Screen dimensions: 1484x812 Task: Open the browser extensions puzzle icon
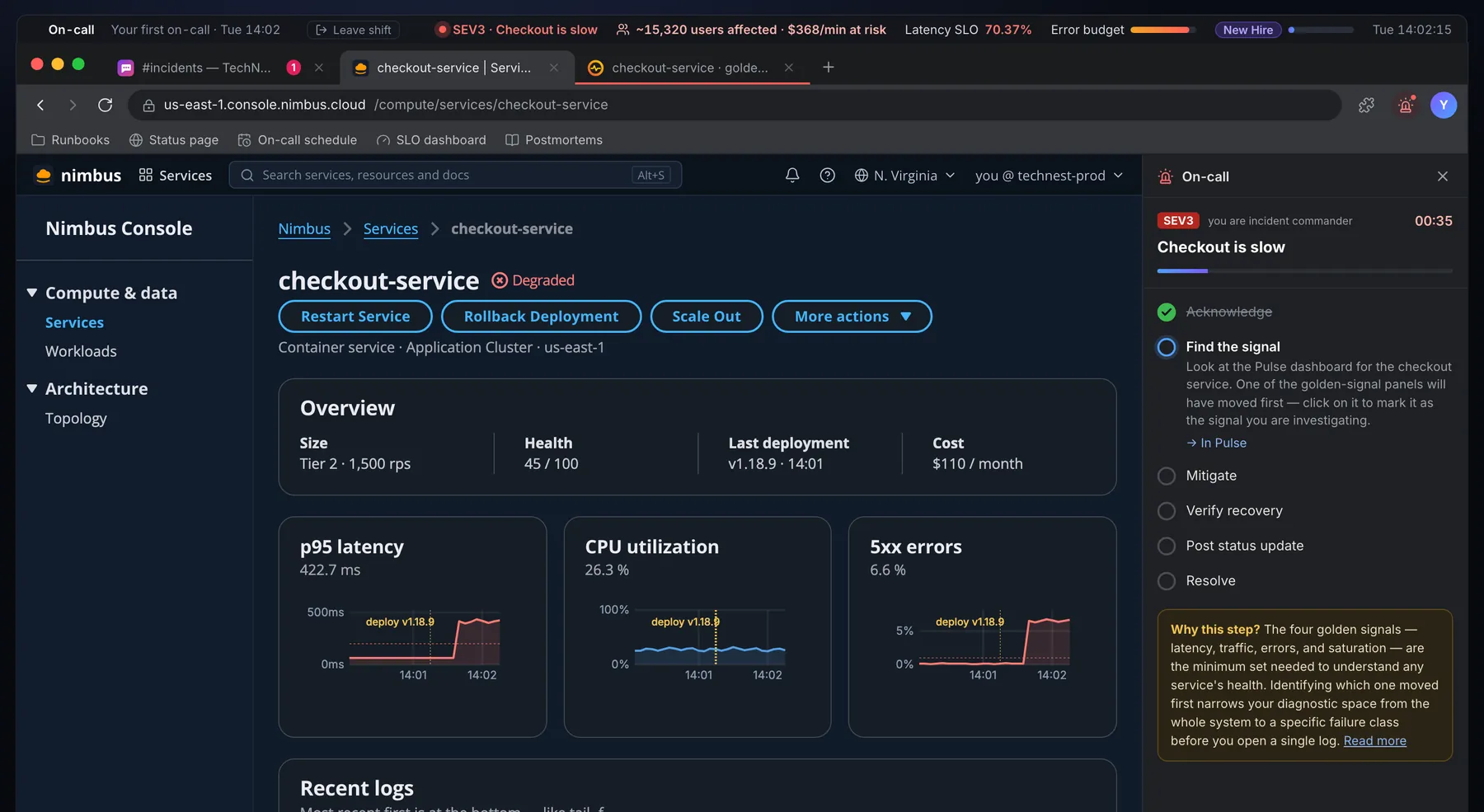[x=1366, y=105]
